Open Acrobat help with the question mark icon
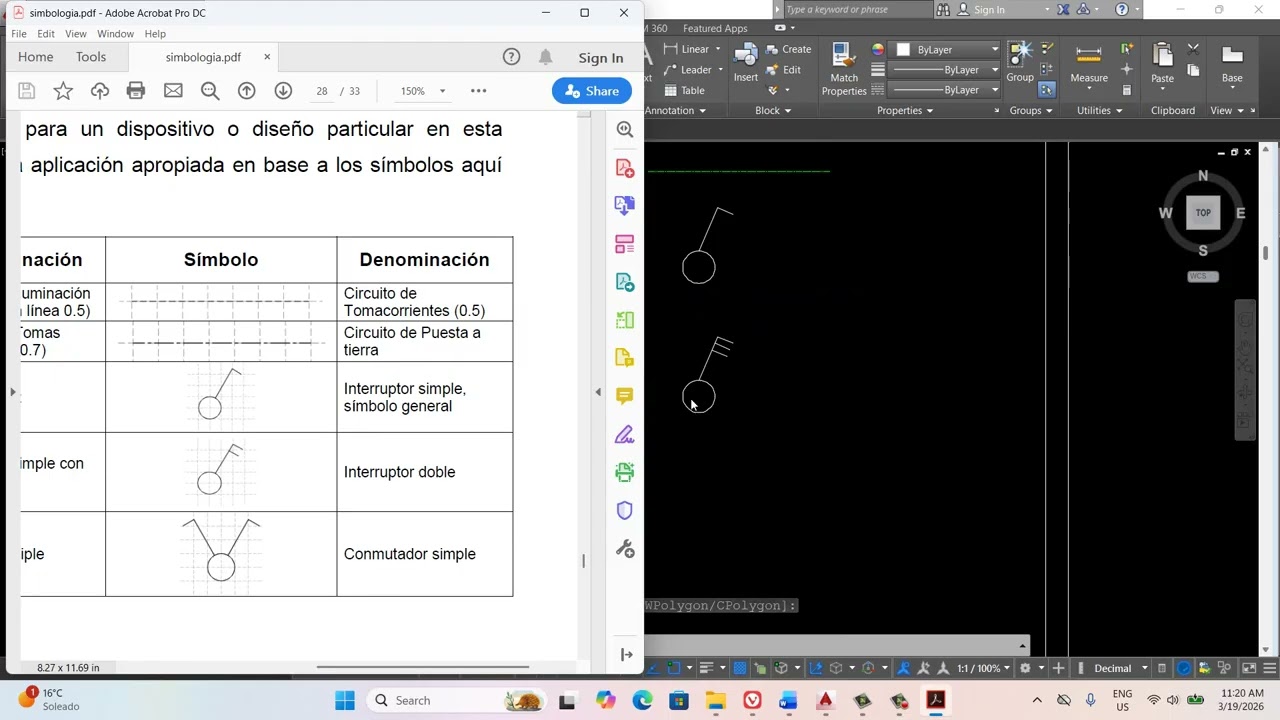 (511, 57)
